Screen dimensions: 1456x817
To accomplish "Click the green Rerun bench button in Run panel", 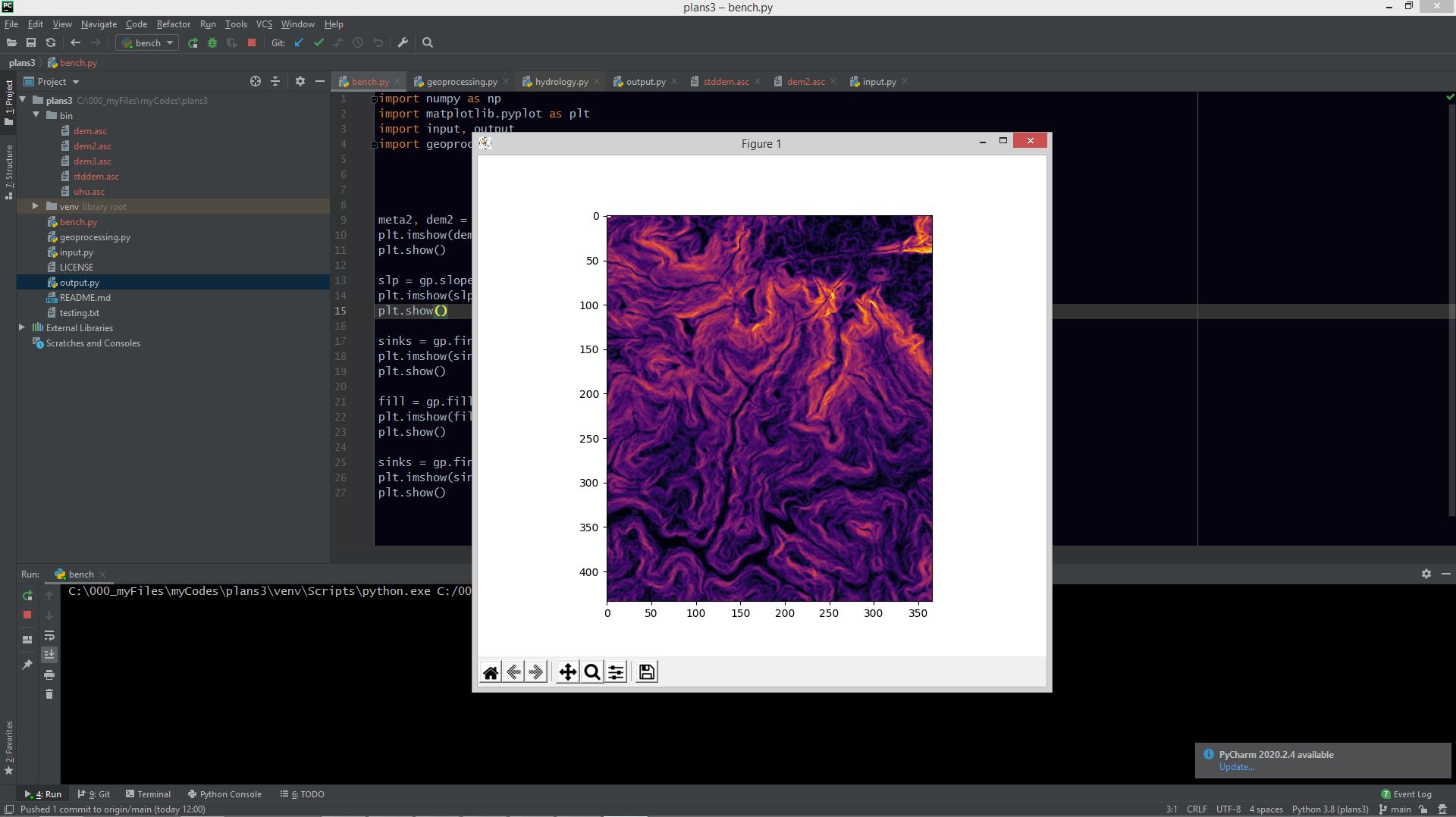I will point(27,596).
